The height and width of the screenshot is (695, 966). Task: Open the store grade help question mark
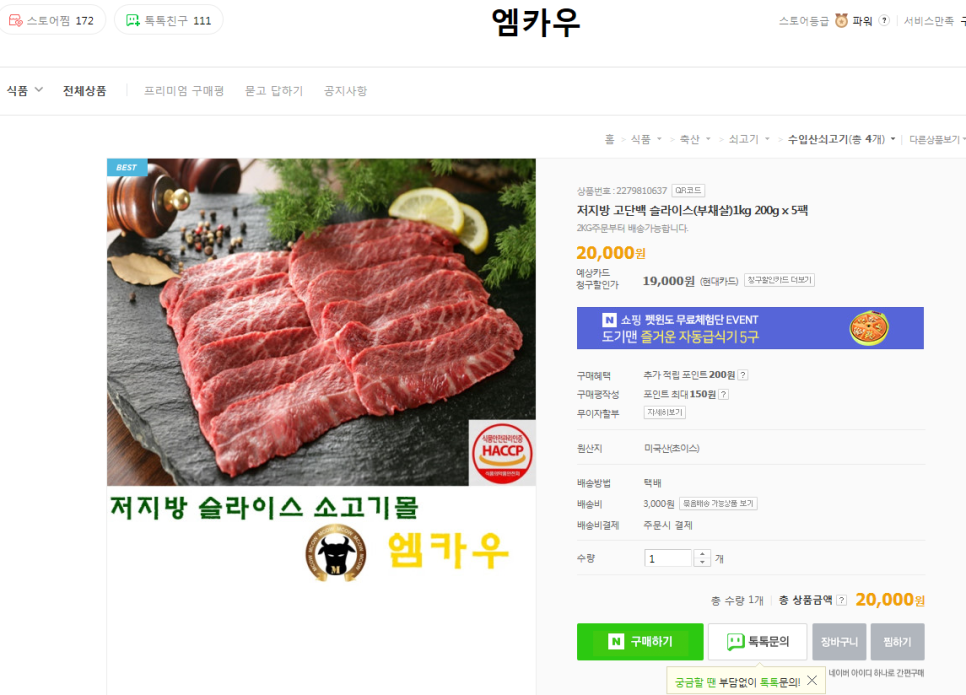coord(884,20)
